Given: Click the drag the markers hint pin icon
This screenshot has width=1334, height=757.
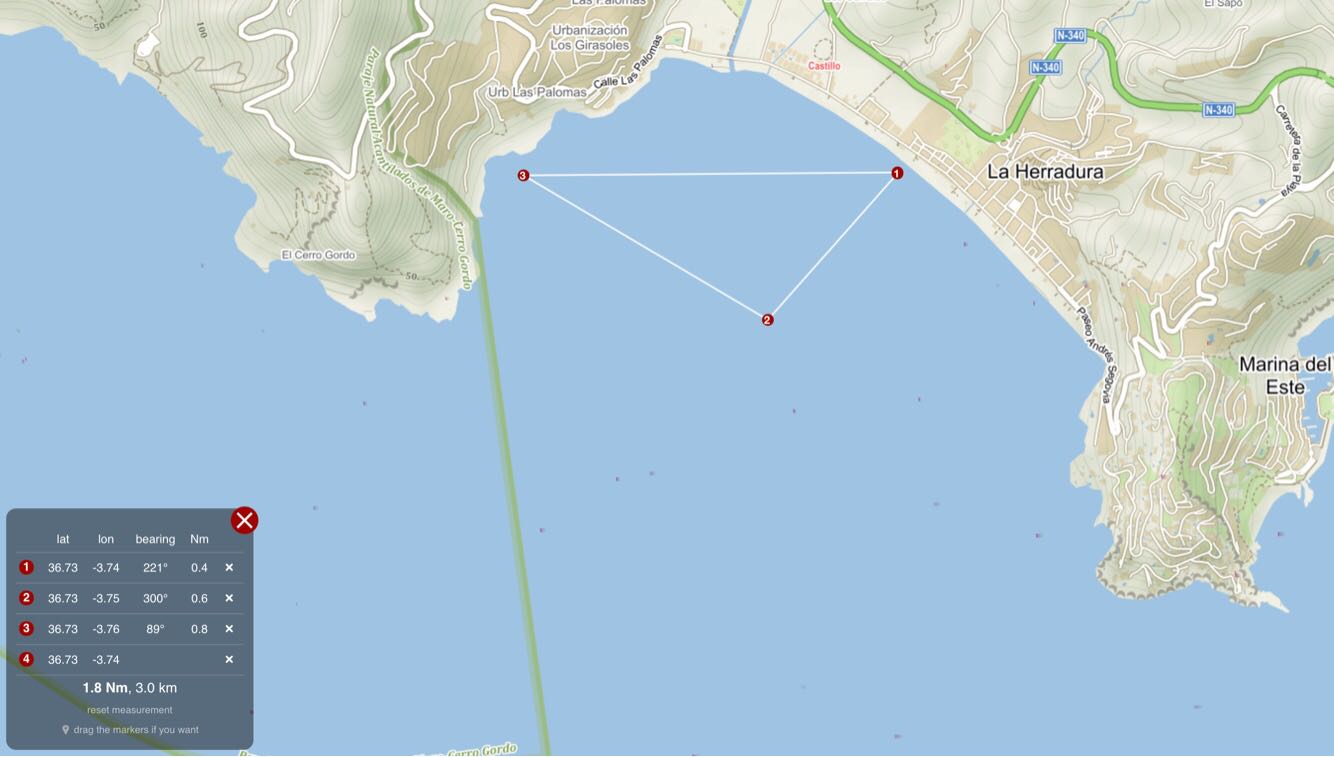Looking at the screenshot, I should click(66, 730).
